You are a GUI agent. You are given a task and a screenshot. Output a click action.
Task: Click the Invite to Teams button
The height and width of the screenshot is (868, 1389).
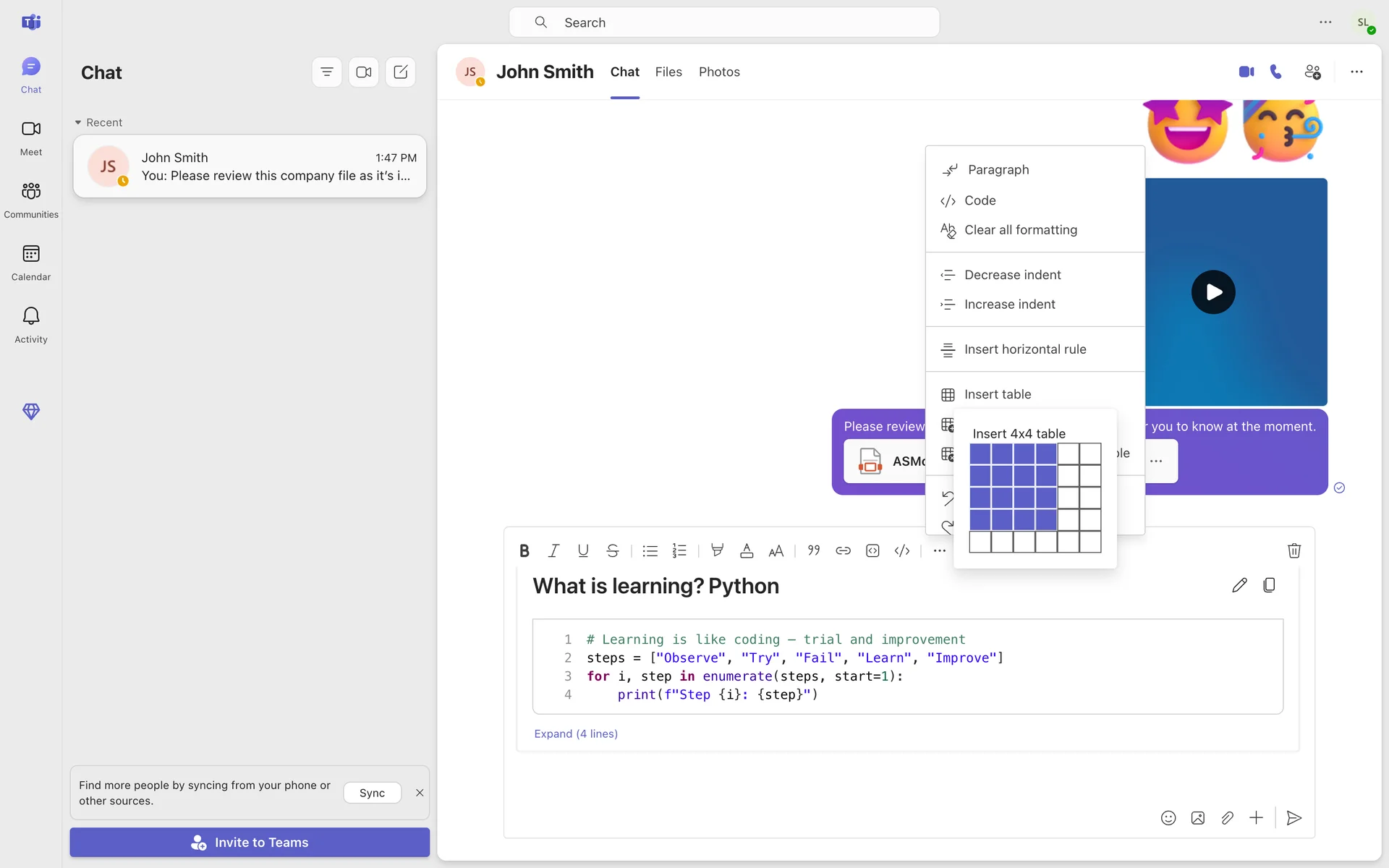tap(250, 842)
